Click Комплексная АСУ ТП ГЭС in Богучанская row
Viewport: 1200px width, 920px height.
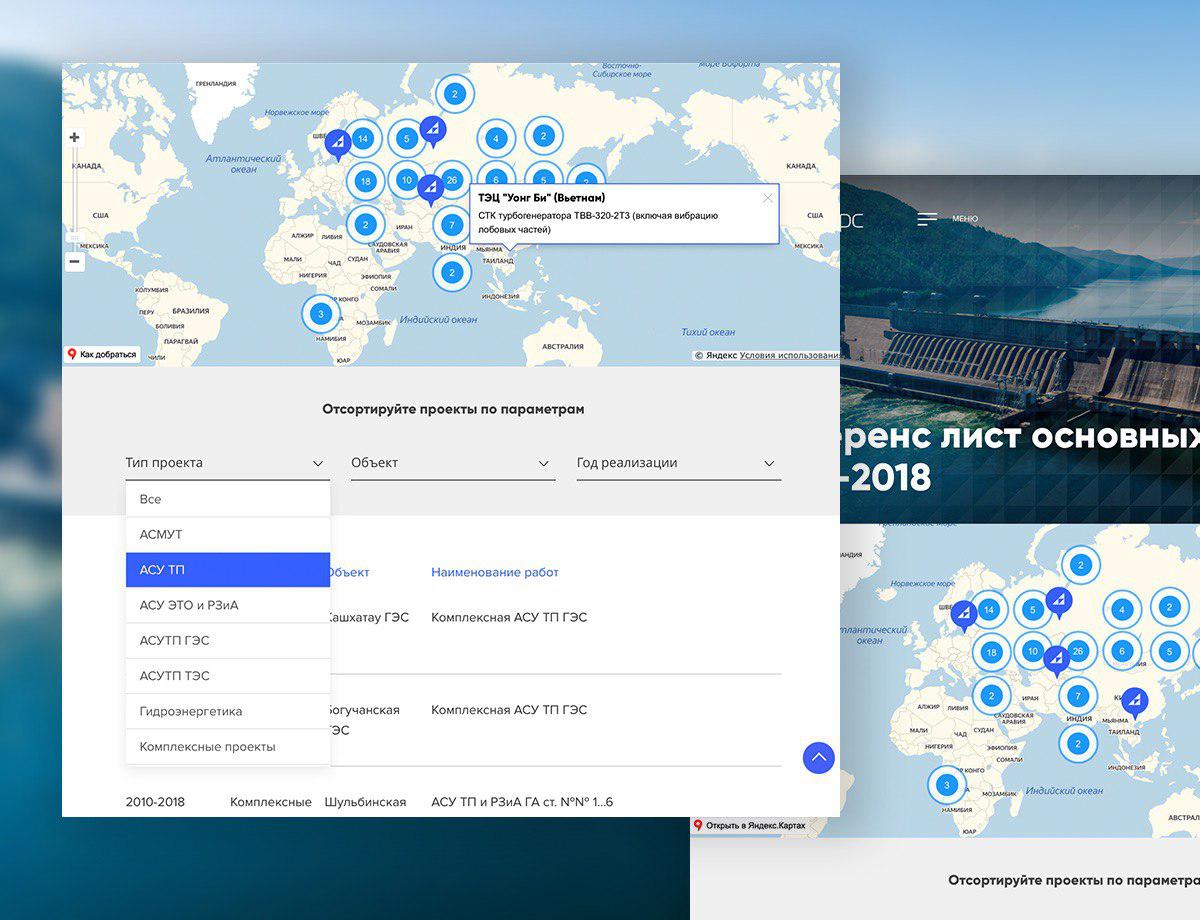(x=509, y=710)
